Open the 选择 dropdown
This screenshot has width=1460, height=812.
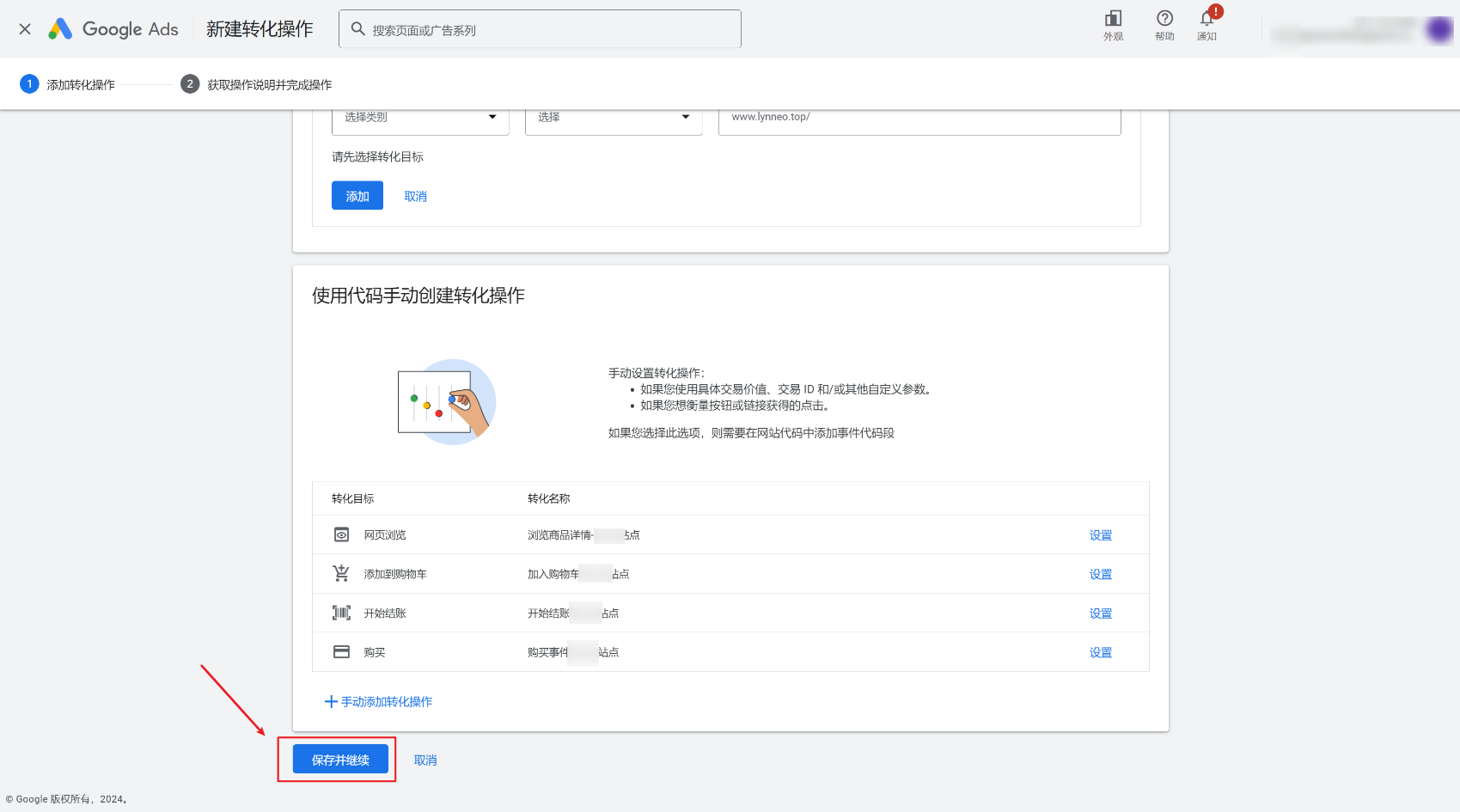(x=614, y=118)
